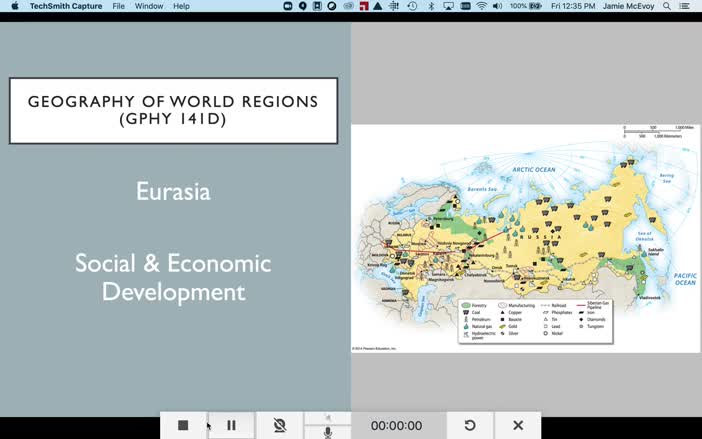Screen dimensions: 702x439
Task: Open the Jamie McEvoy user menu
Action: [629, 6]
